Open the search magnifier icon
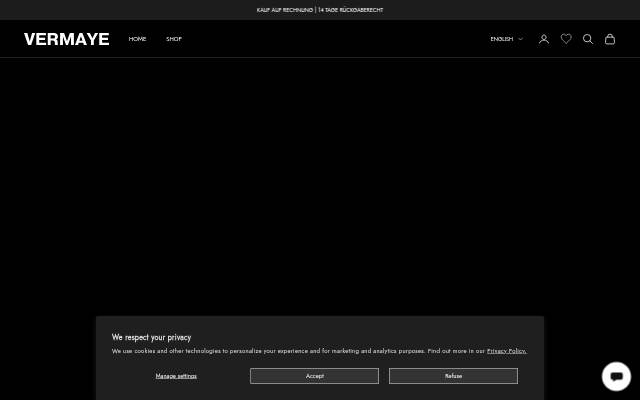Viewport: 640px width, 400px height. click(588, 39)
